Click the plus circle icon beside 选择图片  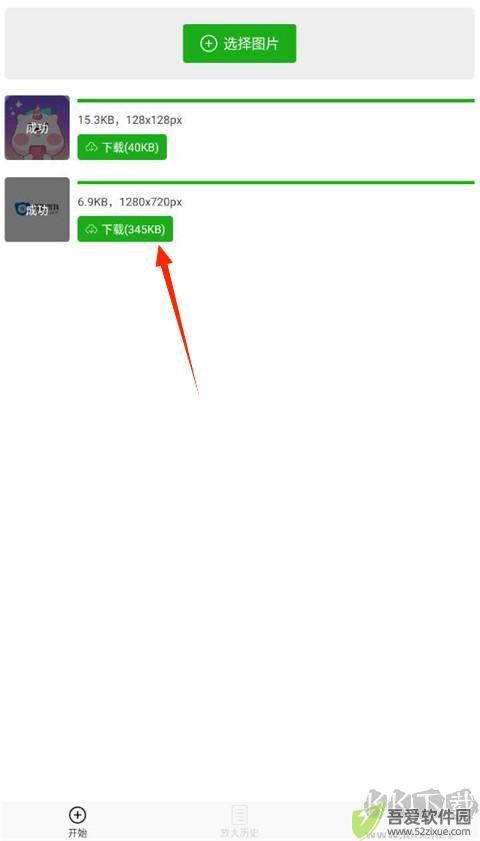pos(208,43)
